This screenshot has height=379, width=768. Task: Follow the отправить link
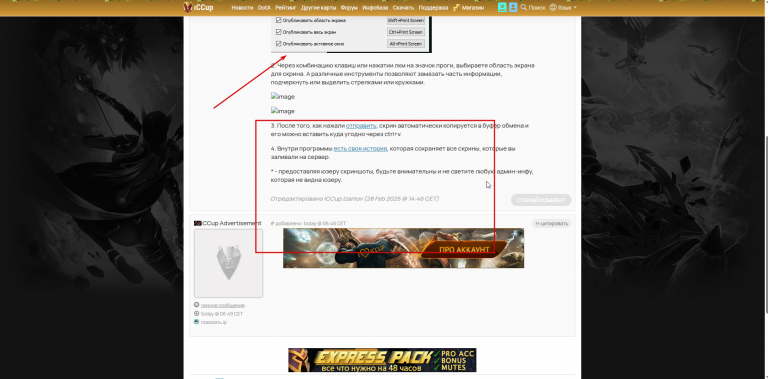[x=361, y=126]
